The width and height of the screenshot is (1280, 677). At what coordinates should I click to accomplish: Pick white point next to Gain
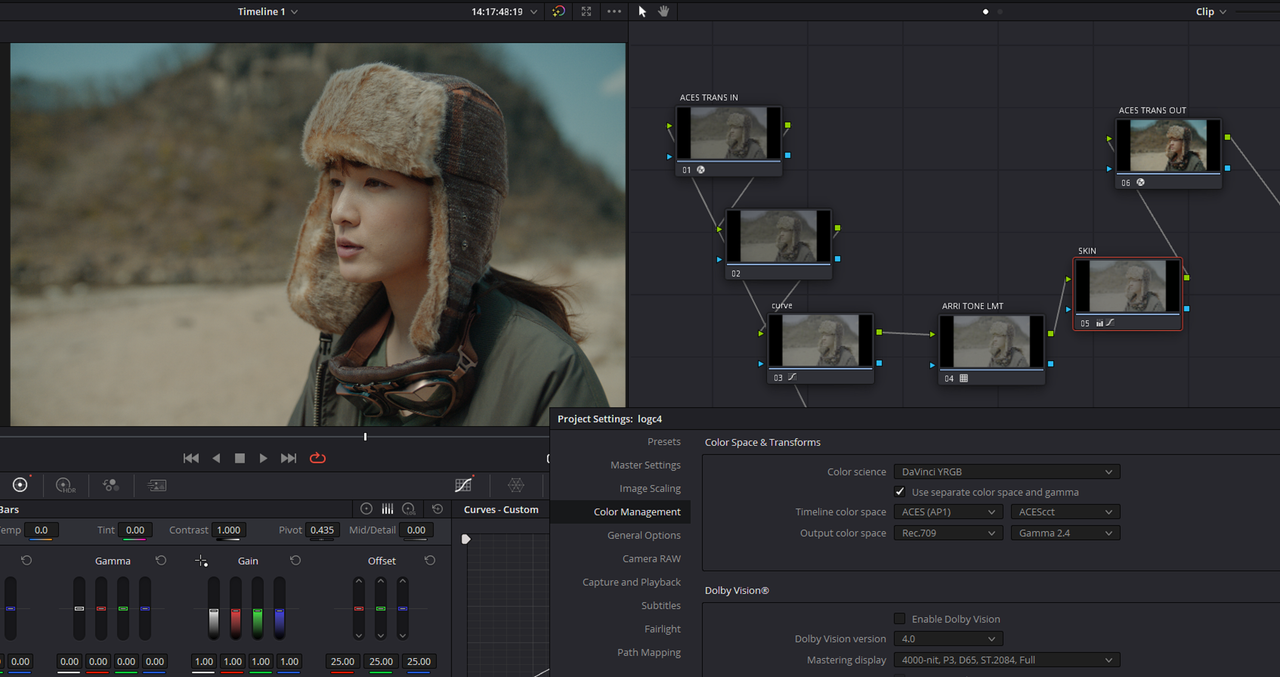[x=202, y=561]
